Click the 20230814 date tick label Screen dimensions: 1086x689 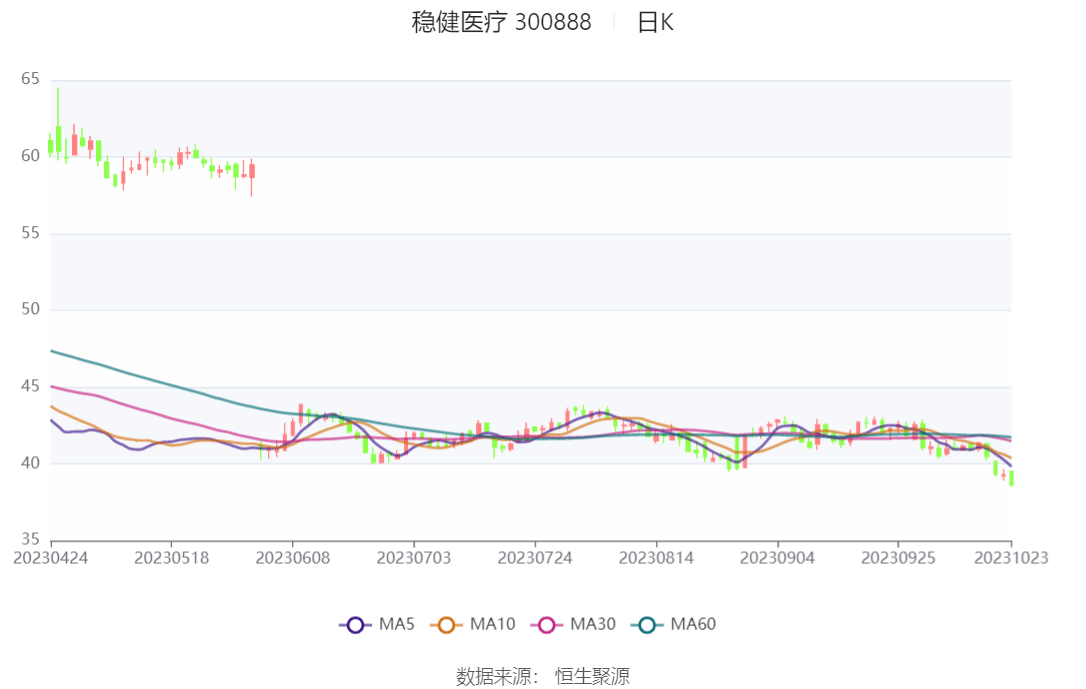pos(656,558)
